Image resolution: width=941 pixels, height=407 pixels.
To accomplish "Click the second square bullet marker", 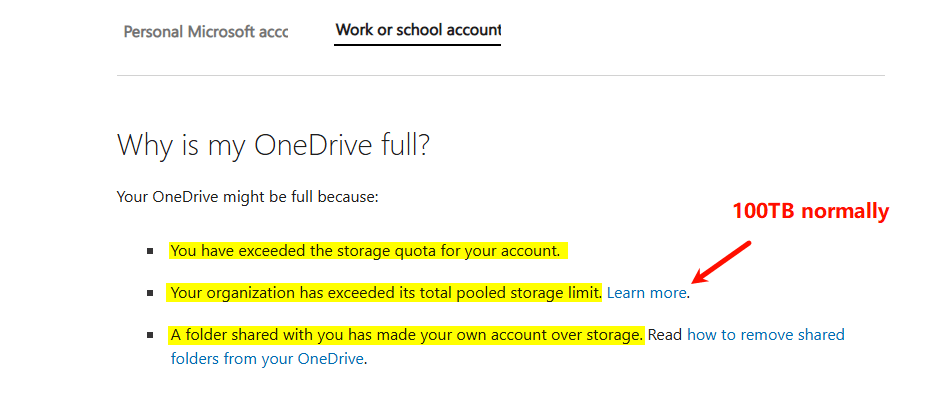I will tap(150, 294).
